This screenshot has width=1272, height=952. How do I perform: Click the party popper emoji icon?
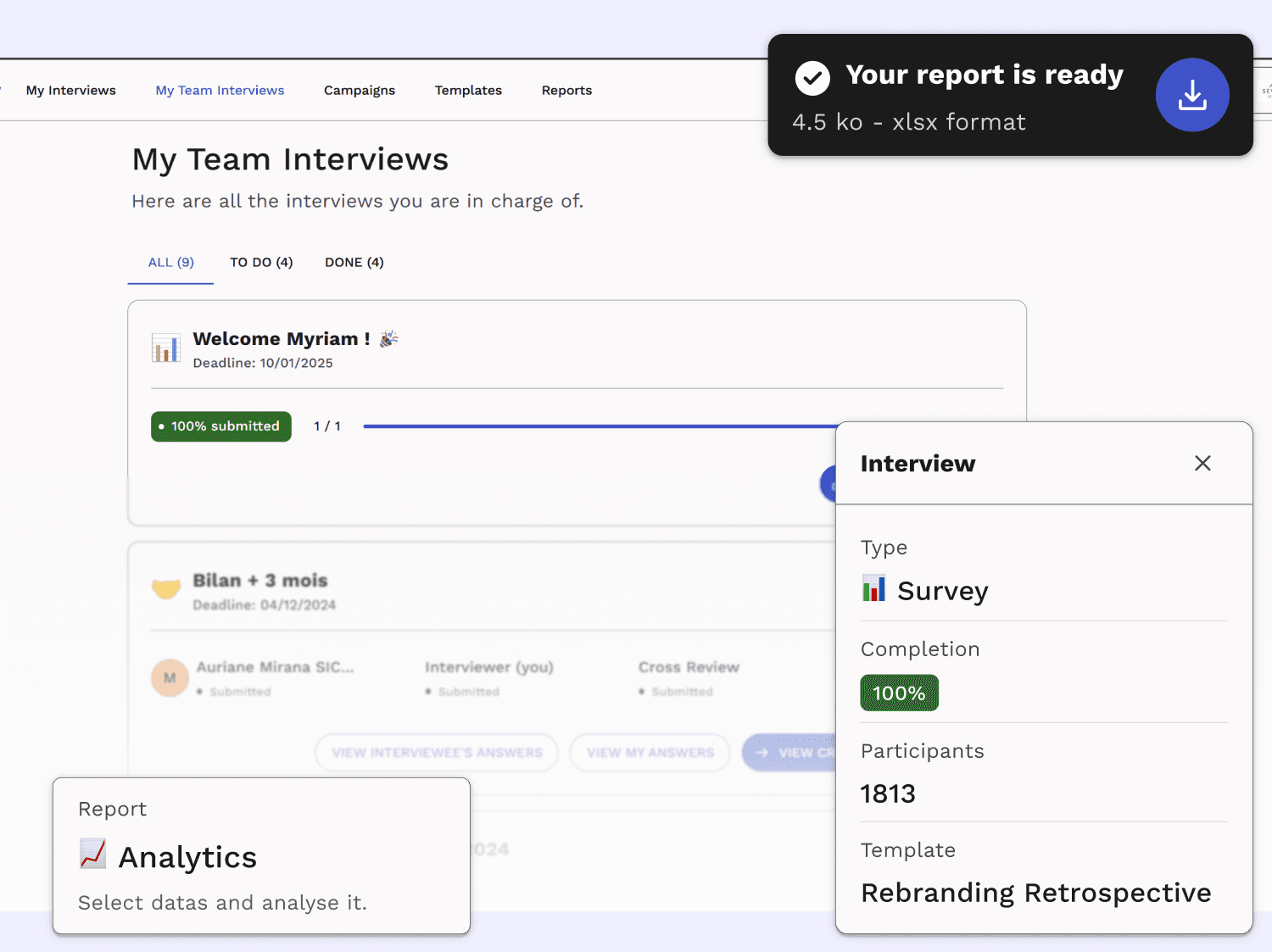coord(389,338)
